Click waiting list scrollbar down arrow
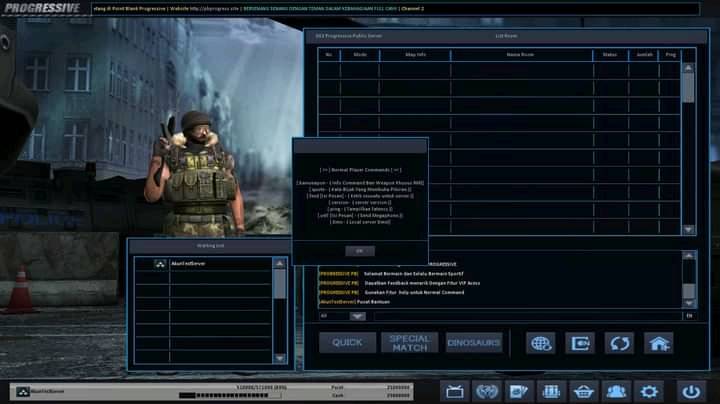The height and width of the screenshot is (404, 720). click(x=280, y=358)
